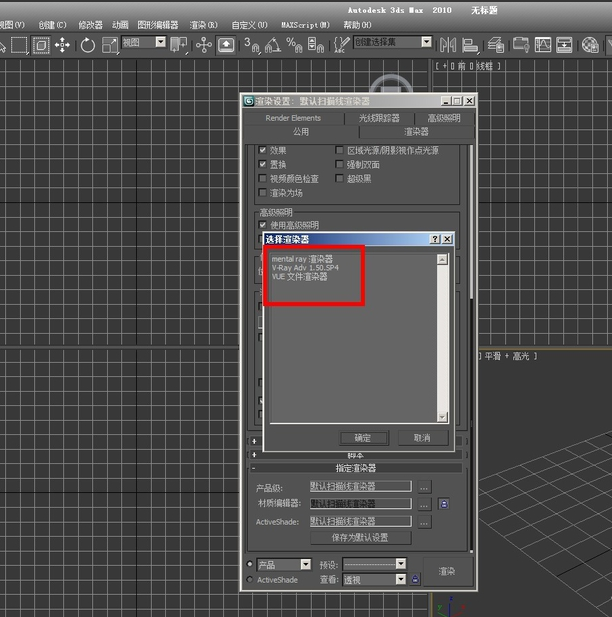Click the lock icon beside 查看 dropdown
Screen dimensions: 612x617
415,579
